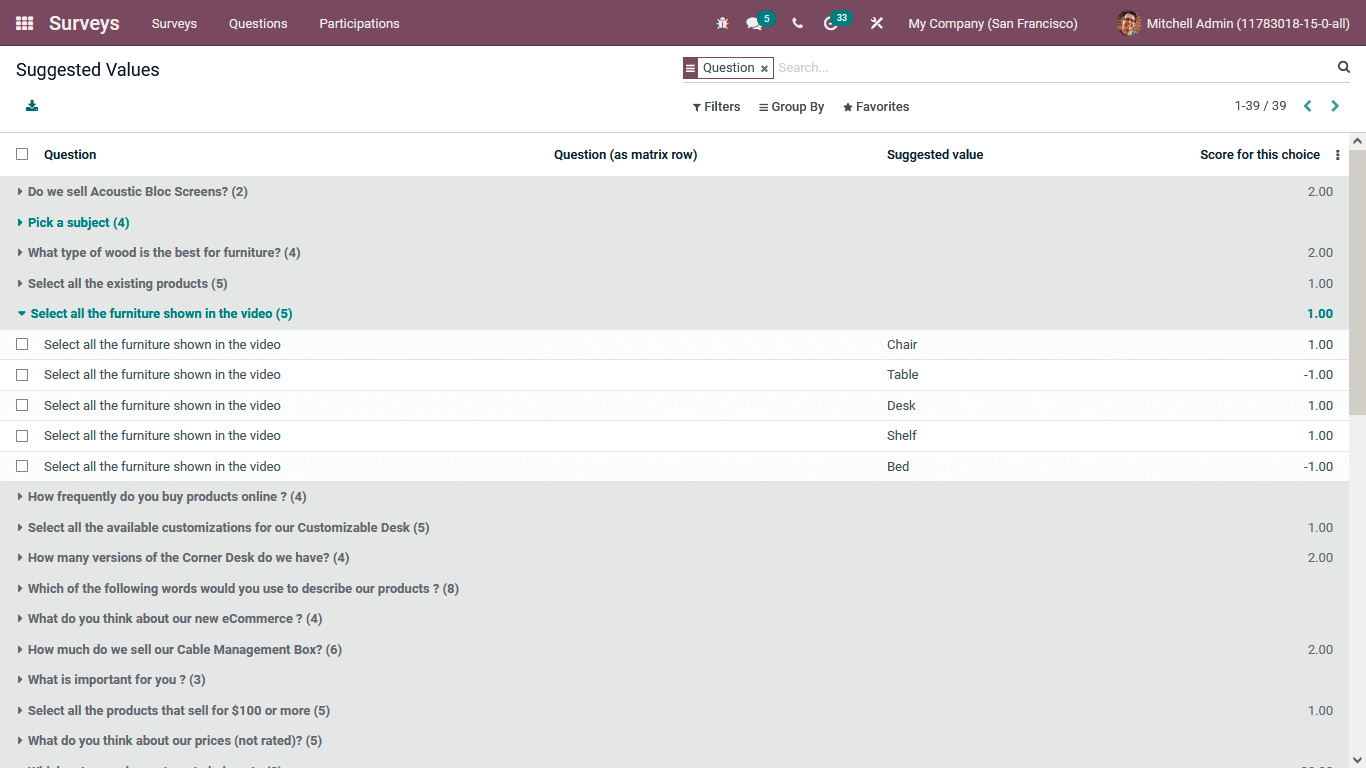1366x768 pixels.
Task: Click the search magnifier icon
Action: click(x=1344, y=67)
